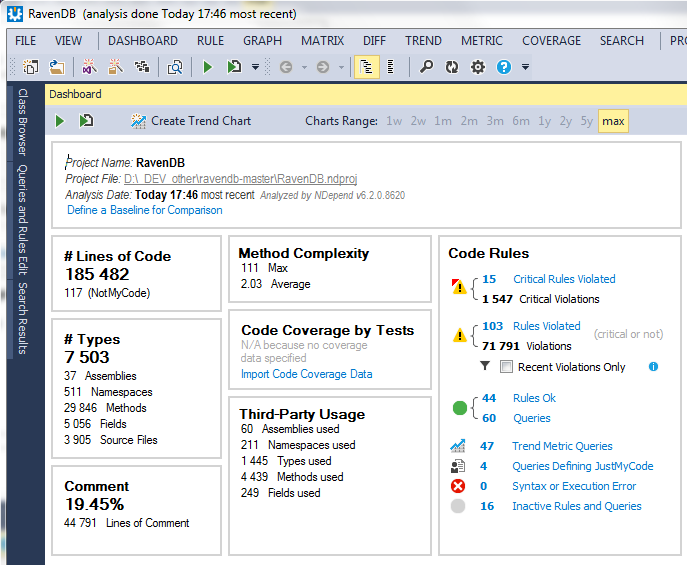Click the RavenDB.ndproj project file path
This screenshot has width=687, height=565.
[240, 179]
